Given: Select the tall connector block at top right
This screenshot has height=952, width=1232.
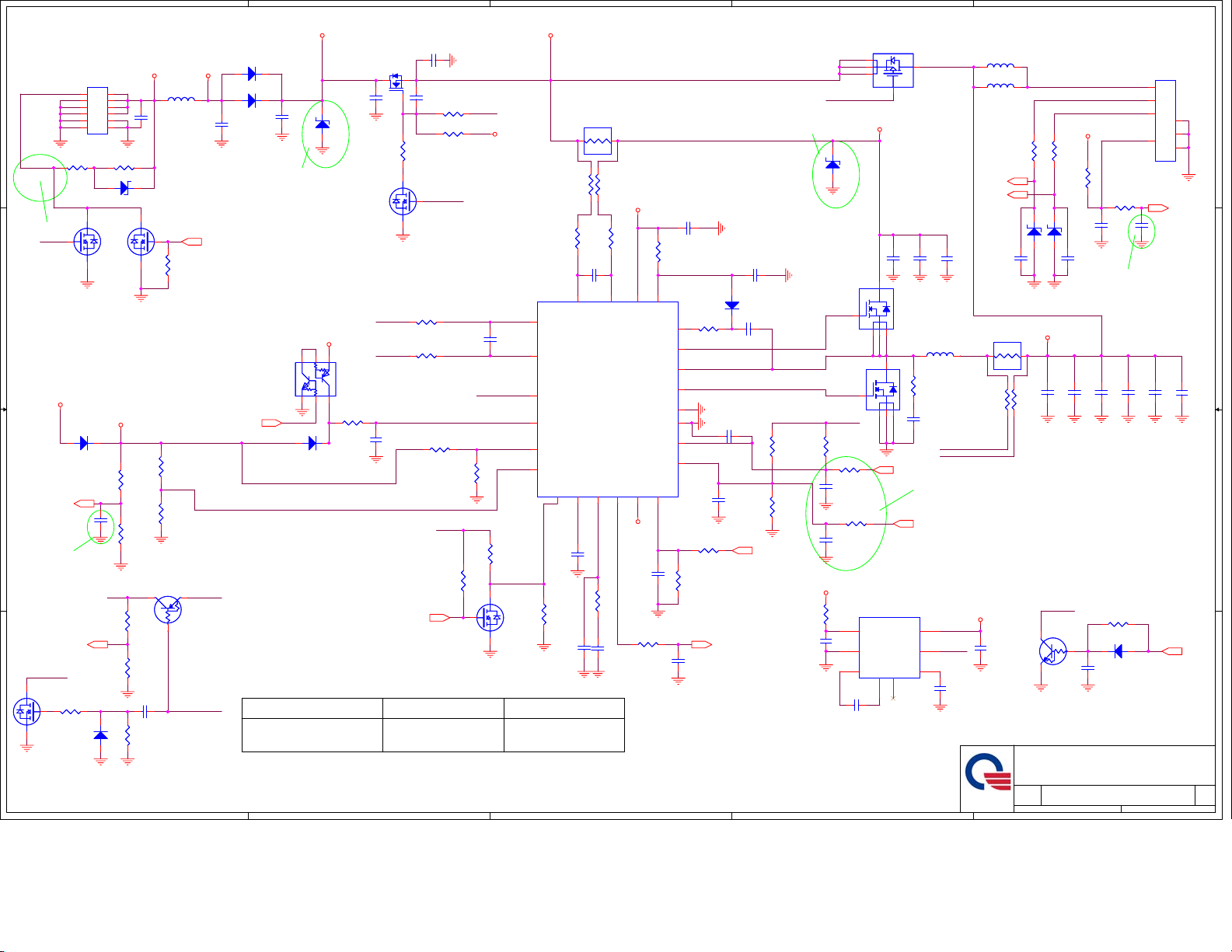Looking at the screenshot, I should pos(1165,120).
